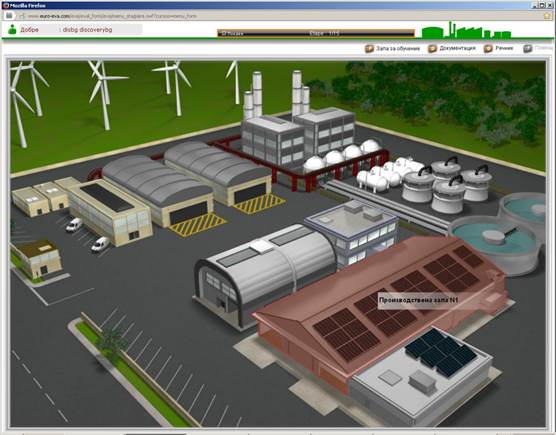Click the green factory logo
Image resolution: width=556 pixels, height=435 pixels.
pyautogui.click(x=466, y=30)
